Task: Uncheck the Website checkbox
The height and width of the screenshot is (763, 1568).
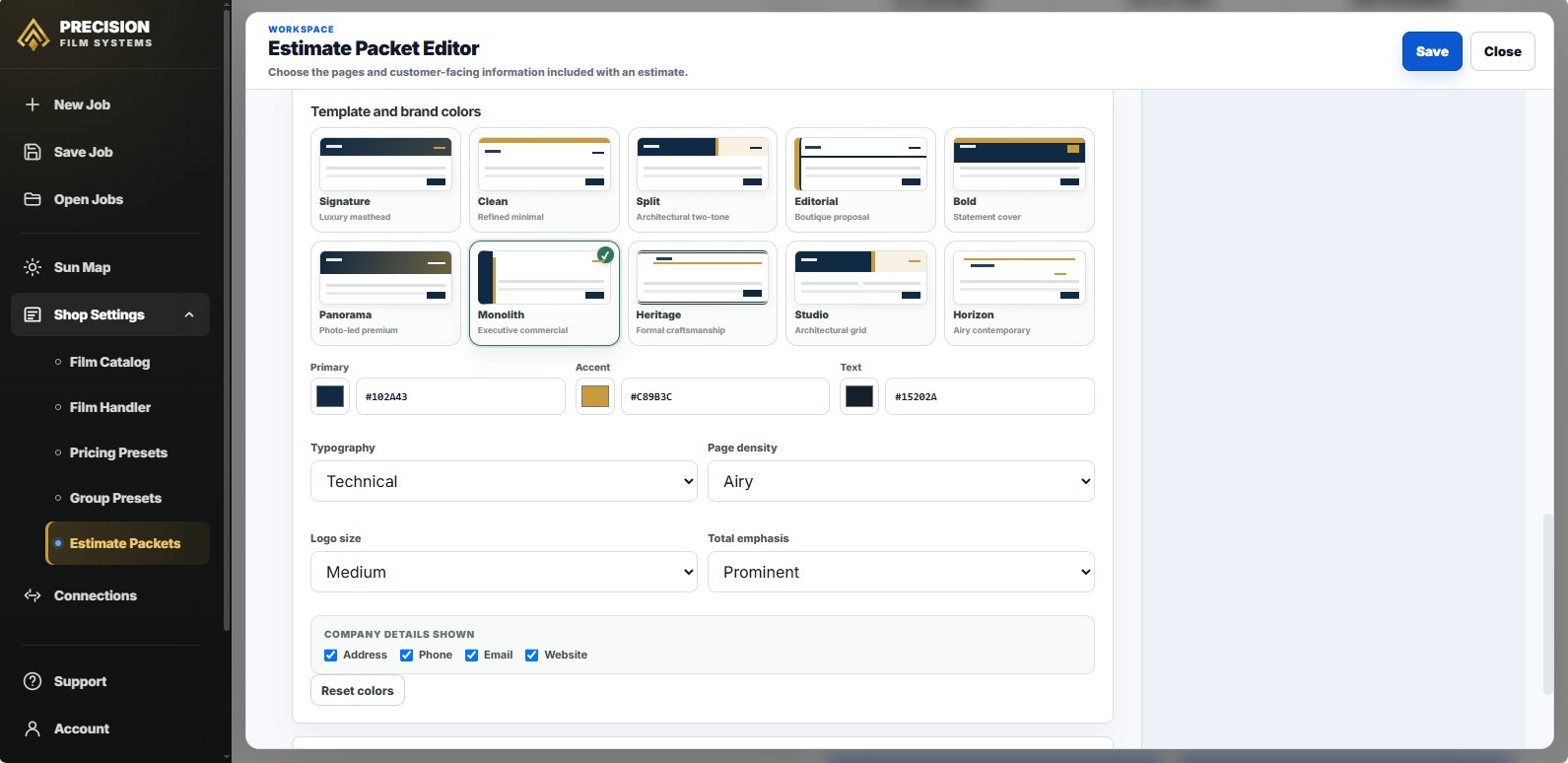Action: pos(532,656)
